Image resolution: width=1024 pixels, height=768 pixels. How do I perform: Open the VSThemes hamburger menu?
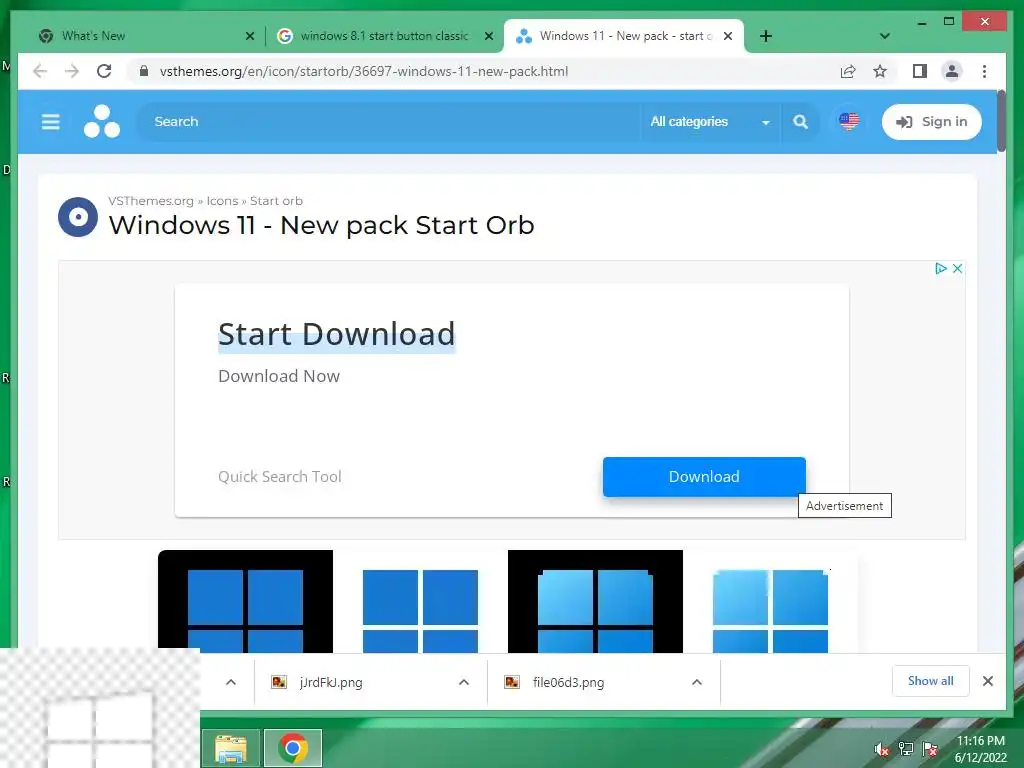[x=50, y=122]
